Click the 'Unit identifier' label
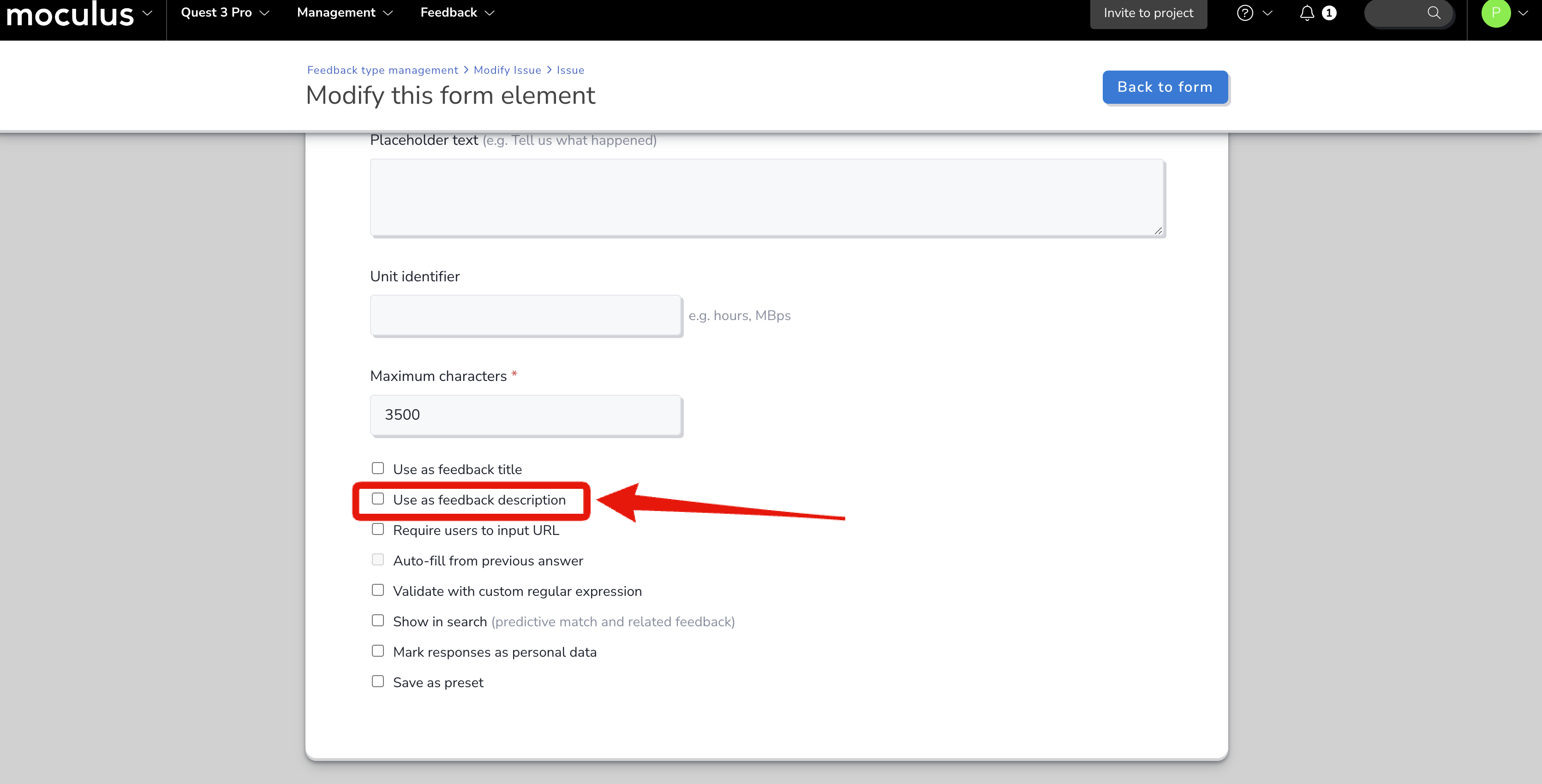The image size is (1542, 784). [x=415, y=277]
